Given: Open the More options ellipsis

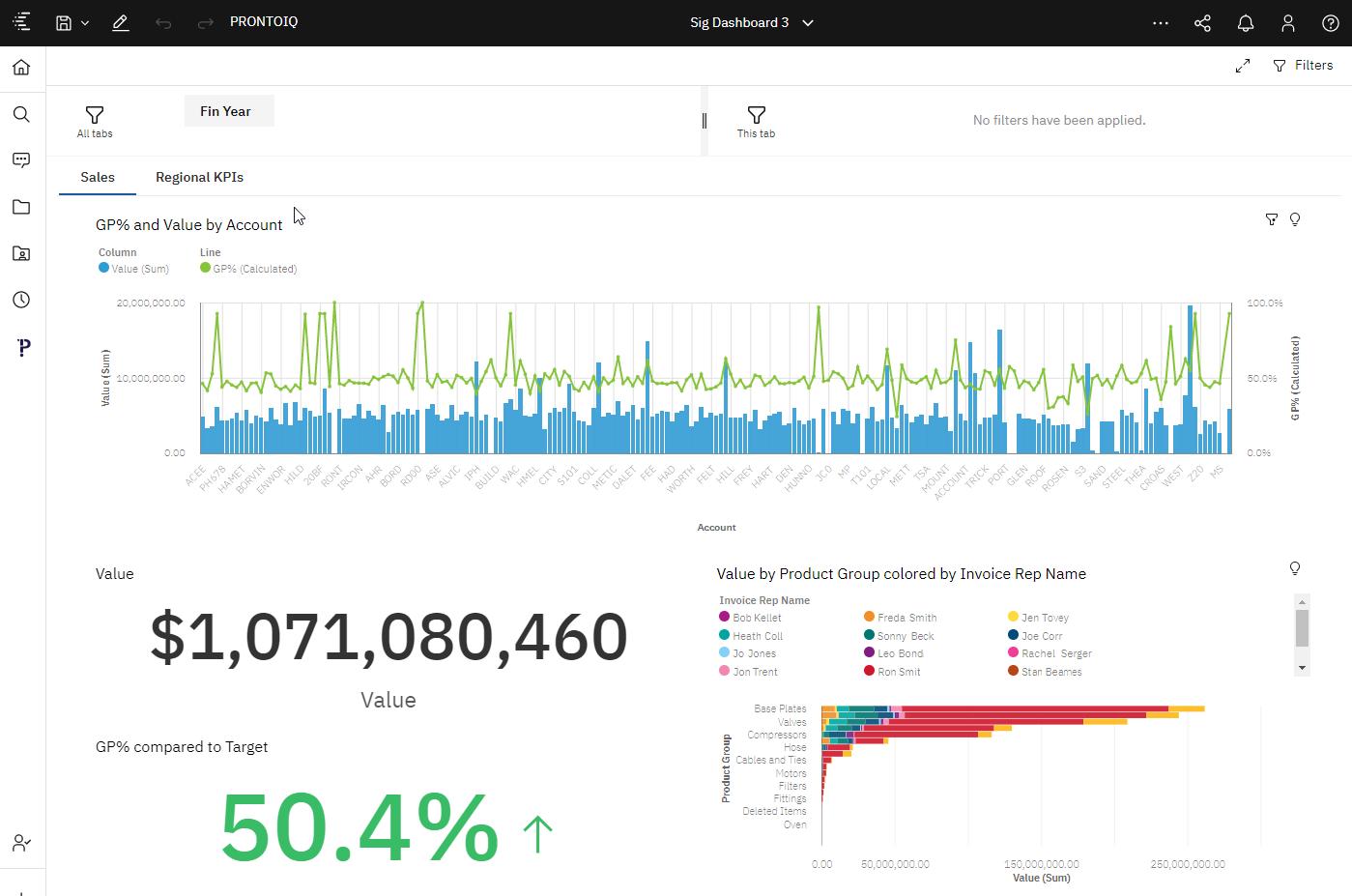Looking at the screenshot, I should (x=1161, y=22).
